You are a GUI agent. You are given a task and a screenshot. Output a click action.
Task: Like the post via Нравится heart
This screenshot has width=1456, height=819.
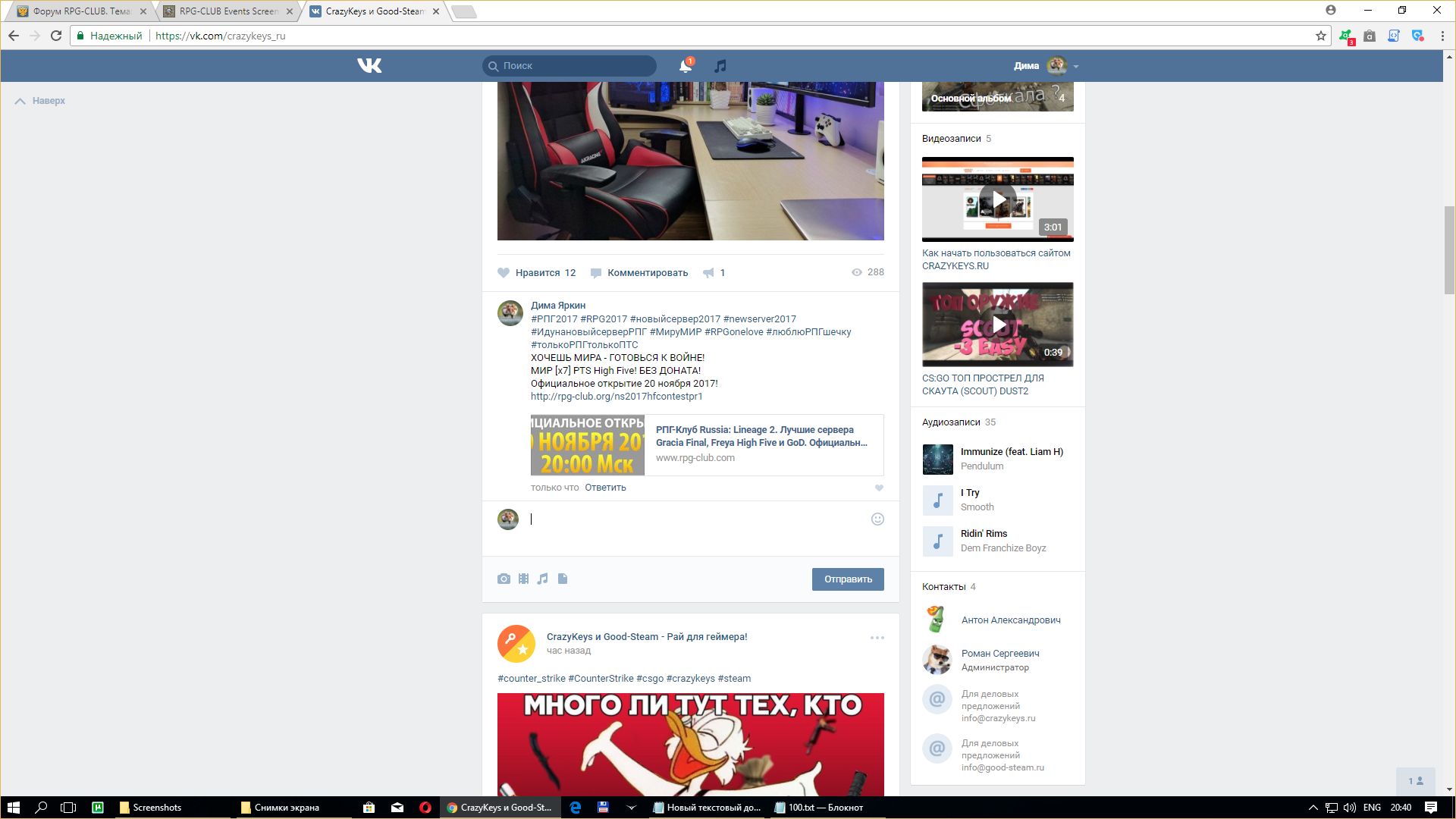504,273
